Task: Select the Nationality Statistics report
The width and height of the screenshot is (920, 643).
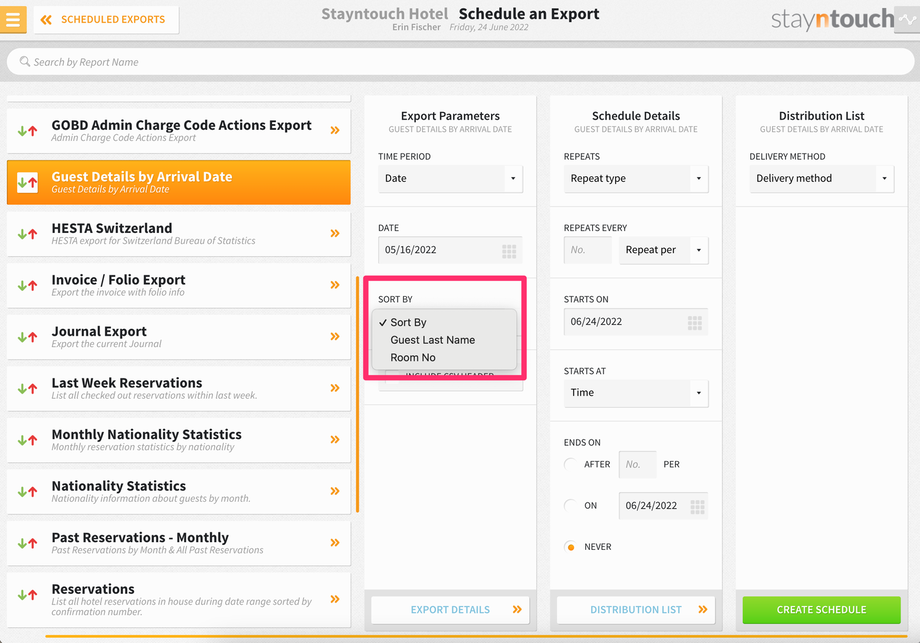Action: pos(178,491)
